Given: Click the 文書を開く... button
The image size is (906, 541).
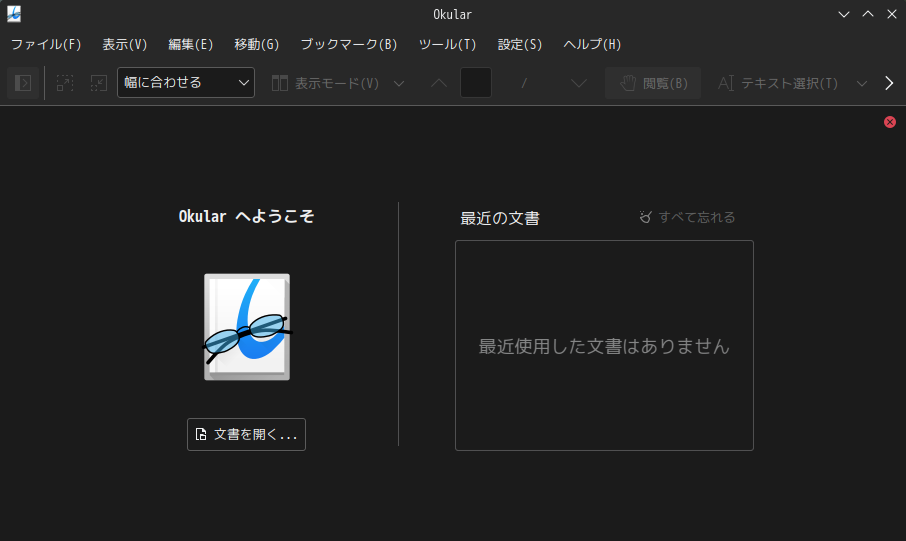Looking at the screenshot, I should point(246,435).
